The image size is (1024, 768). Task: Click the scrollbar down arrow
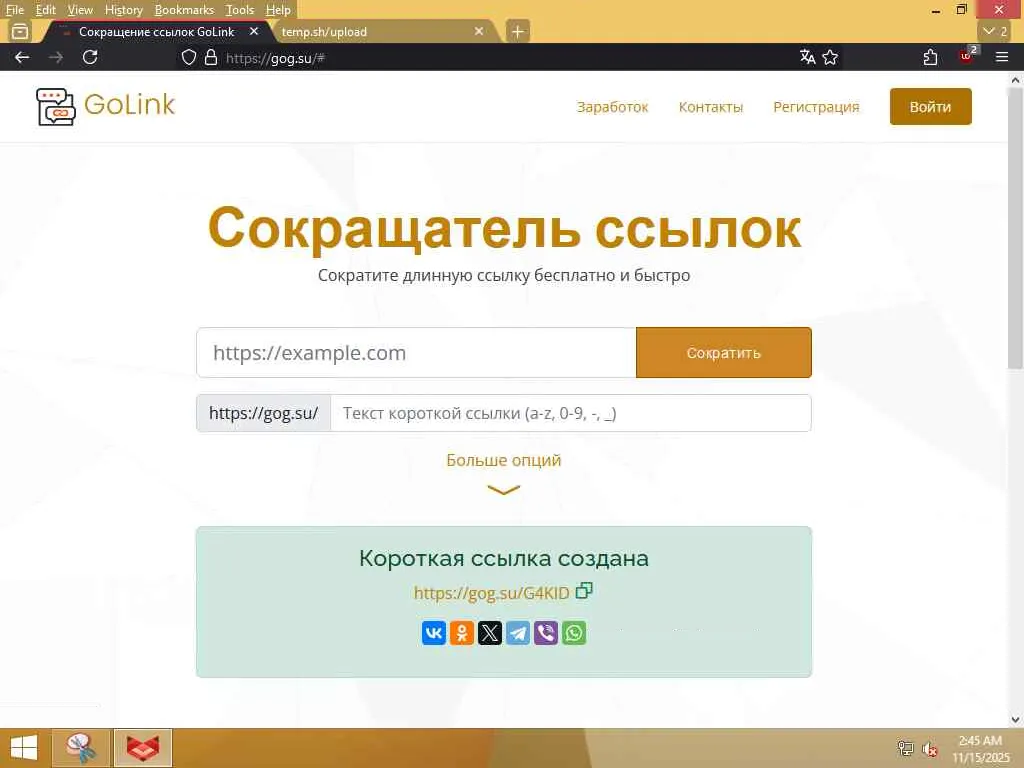tap(1015, 720)
